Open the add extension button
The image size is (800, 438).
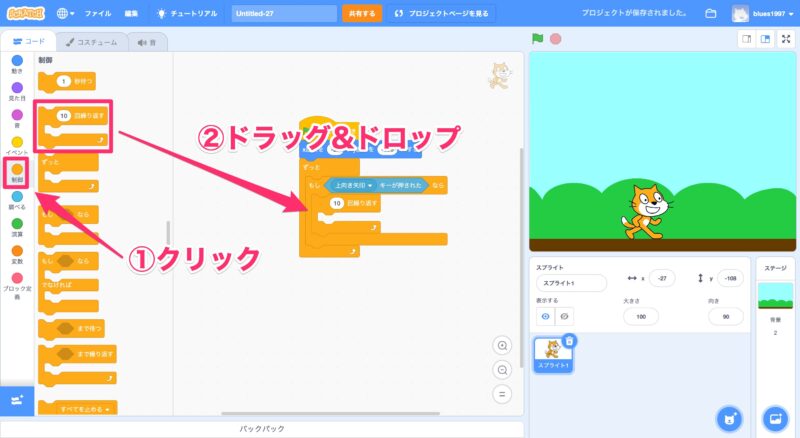coord(17,400)
